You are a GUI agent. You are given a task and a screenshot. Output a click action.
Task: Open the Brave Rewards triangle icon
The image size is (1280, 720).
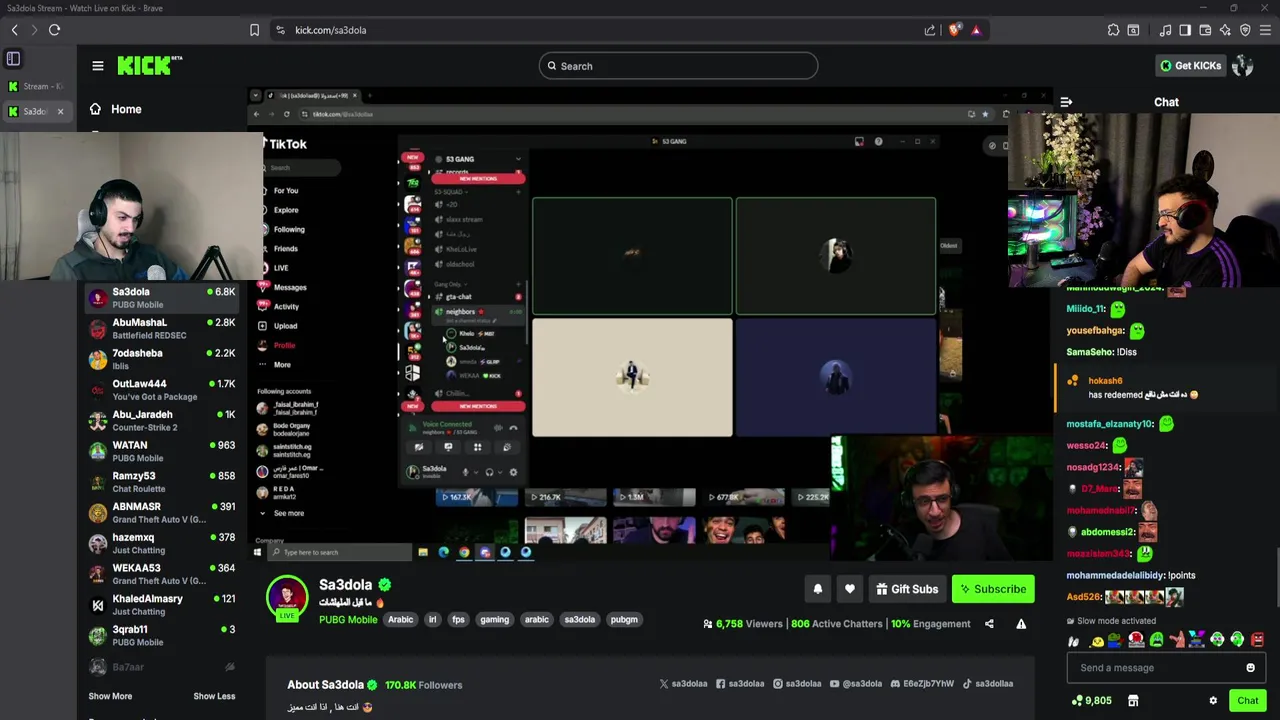pyautogui.click(x=976, y=30)
